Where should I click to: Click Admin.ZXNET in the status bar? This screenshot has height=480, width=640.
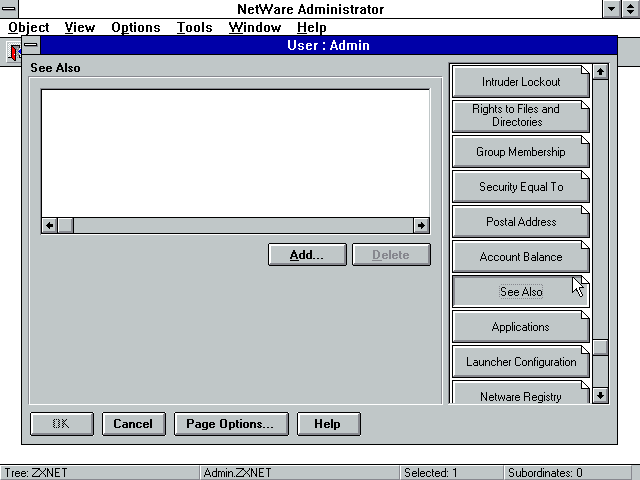[300, 473]
